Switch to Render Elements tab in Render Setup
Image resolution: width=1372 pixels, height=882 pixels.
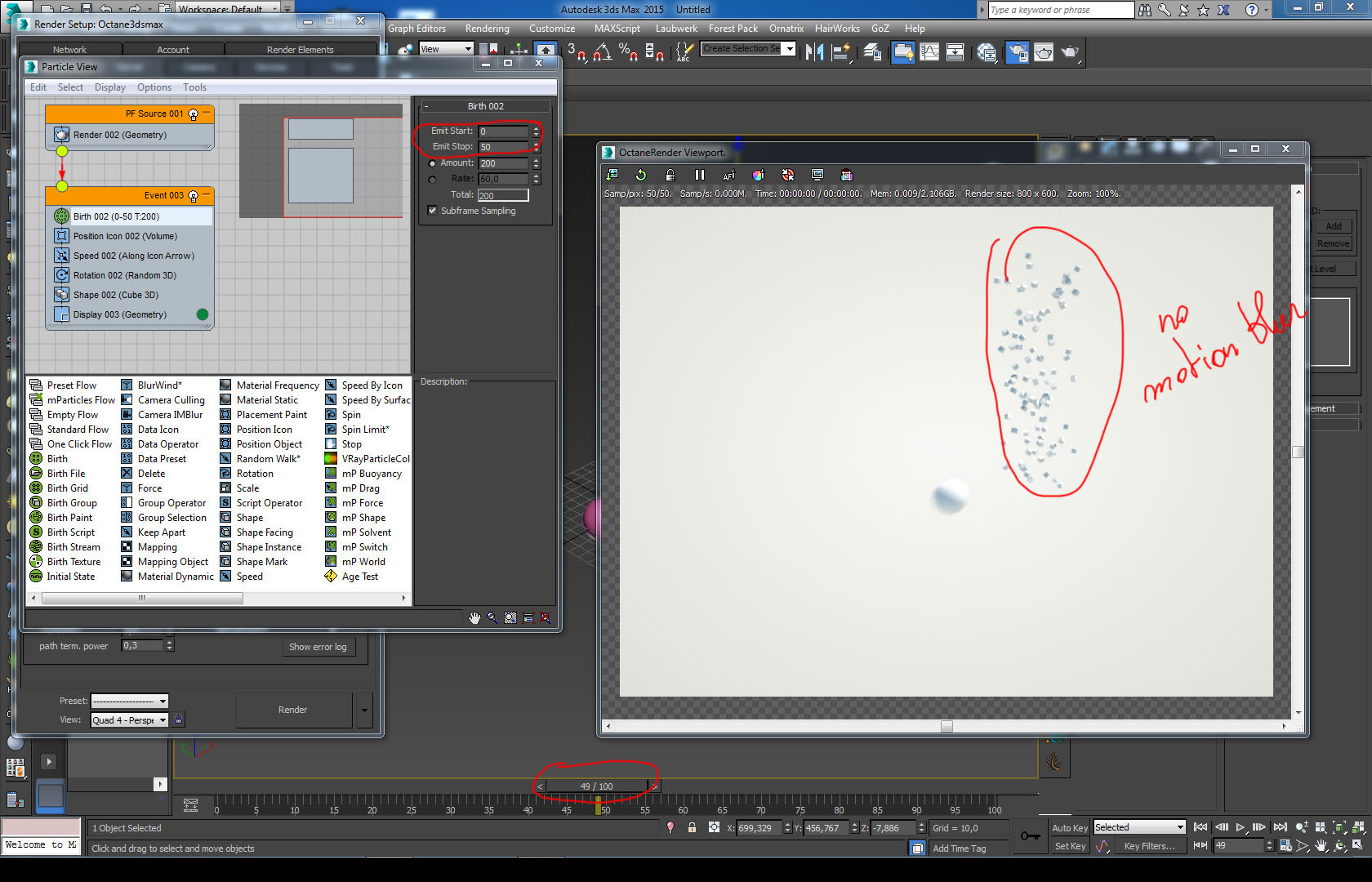pos(300,50)
